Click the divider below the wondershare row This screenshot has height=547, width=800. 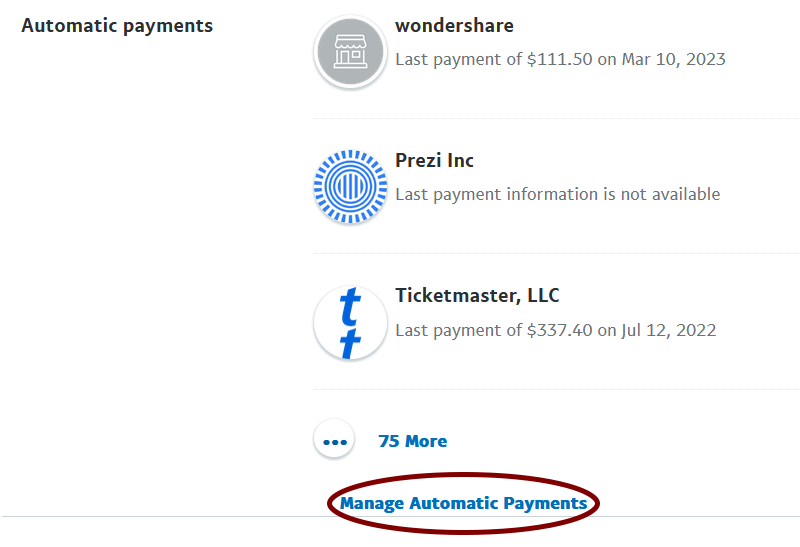point(556,118)
